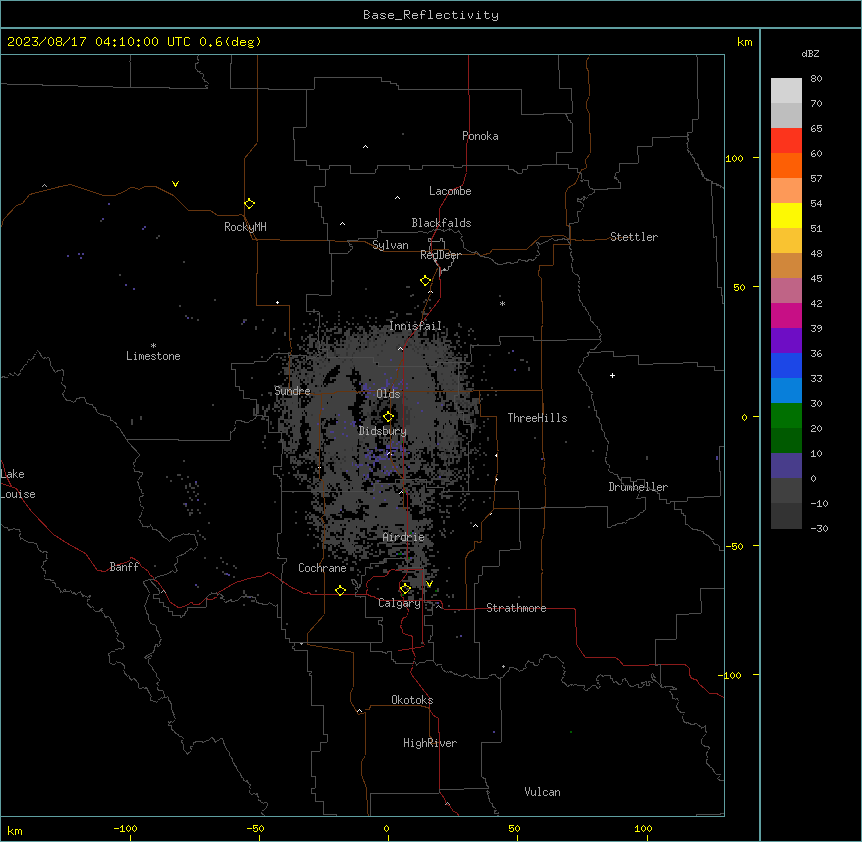862x842 pixels.
Task: Click the Airdrie city label
Action: click(x=404, y=537)
